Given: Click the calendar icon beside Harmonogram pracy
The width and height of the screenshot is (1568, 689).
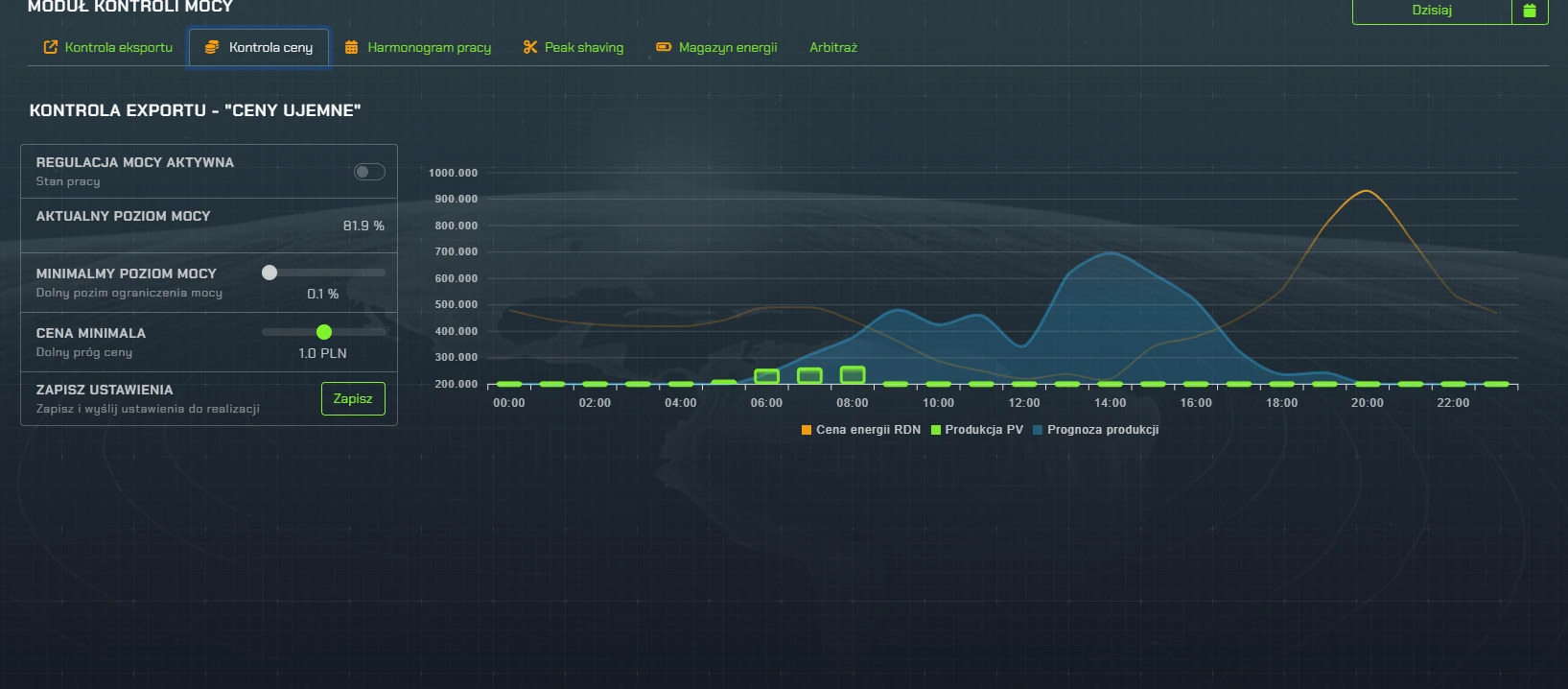Looking at the screenshot, I should click(352, 47).
